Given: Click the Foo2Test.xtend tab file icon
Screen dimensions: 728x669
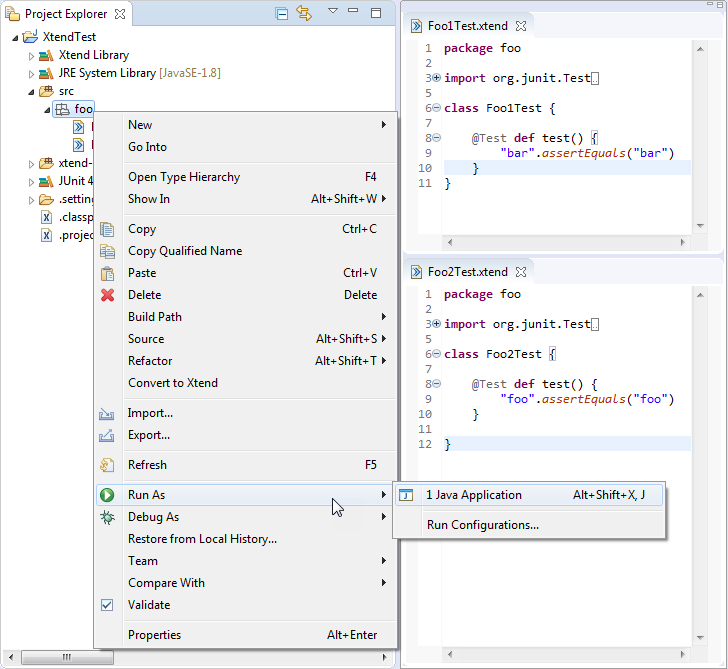Looking at the screenshot, I should (416, 272).
